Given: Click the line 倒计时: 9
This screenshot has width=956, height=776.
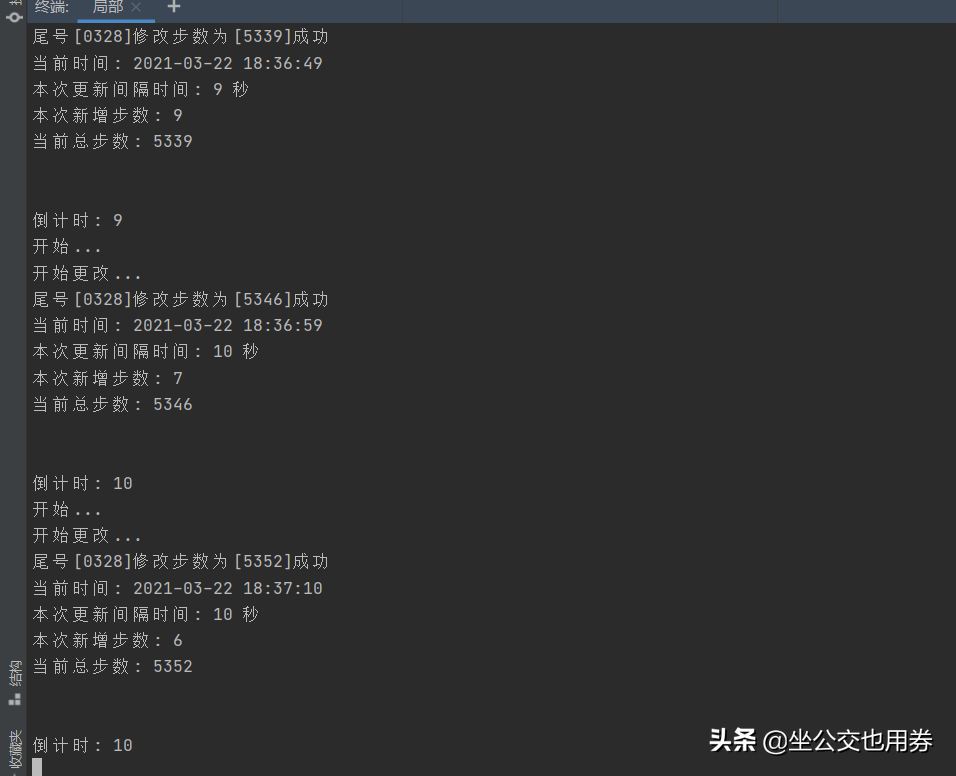Looking at the screenshot, I should 78,220.
